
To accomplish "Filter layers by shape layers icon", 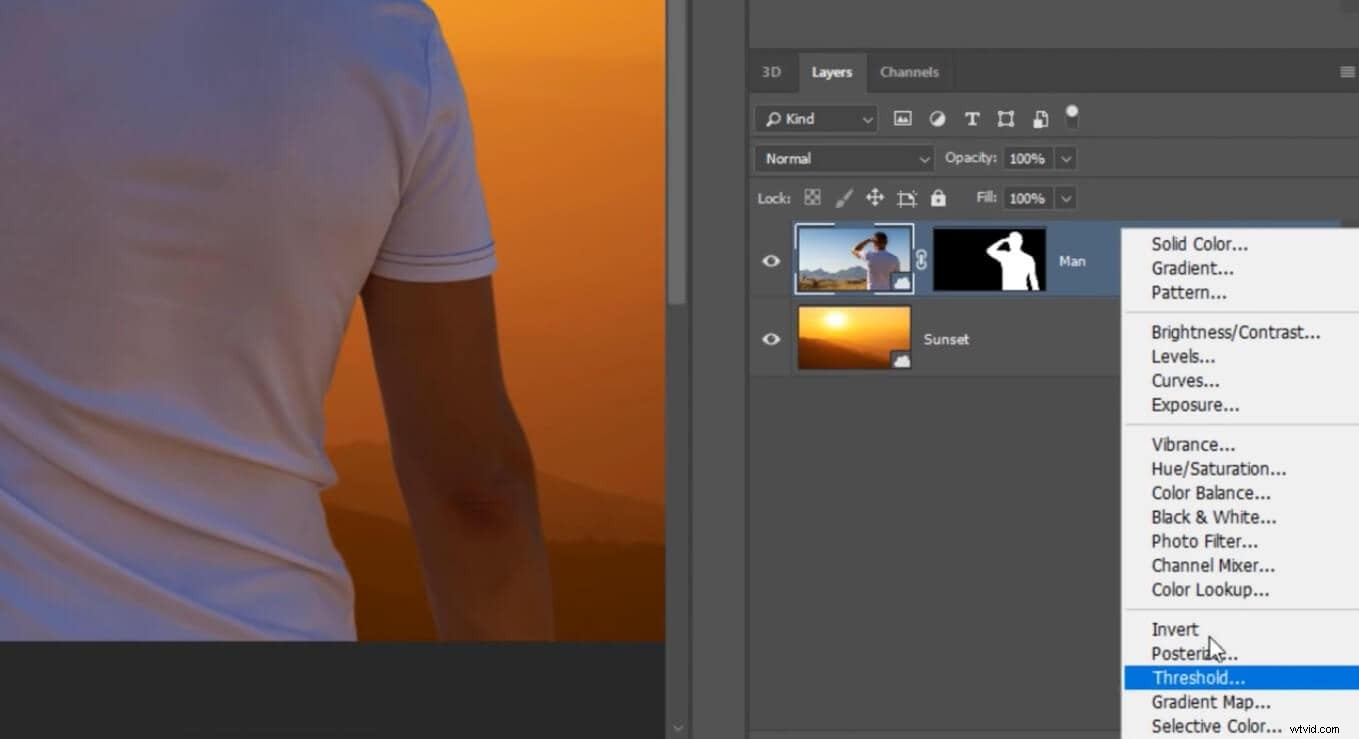I will pos(1005,118).
